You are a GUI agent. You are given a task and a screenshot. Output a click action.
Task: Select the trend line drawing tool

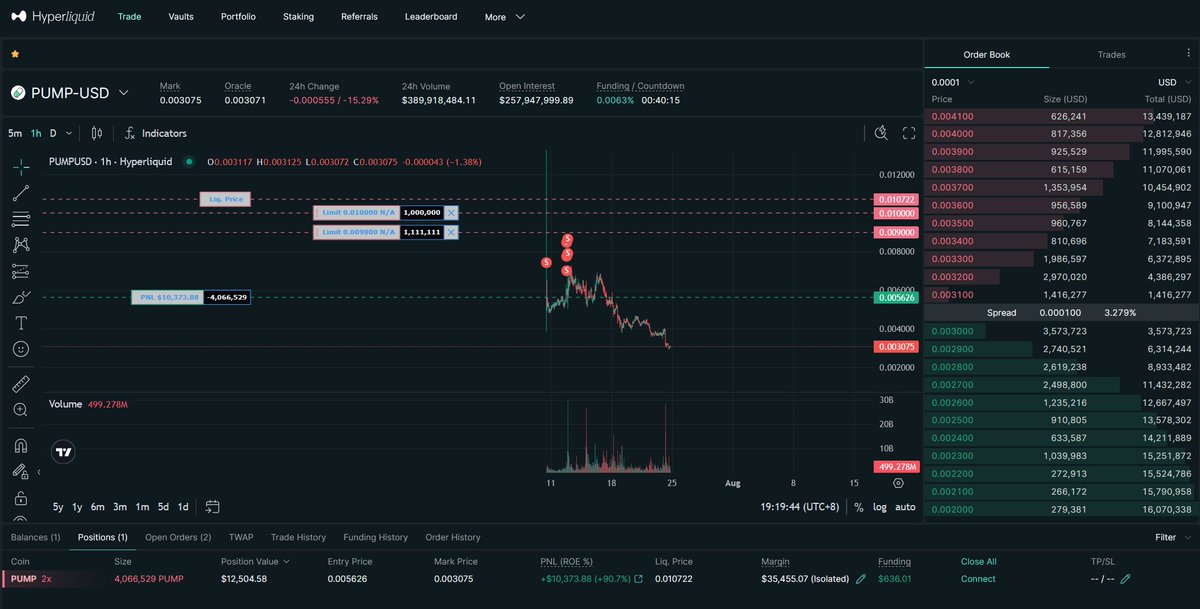21,193
